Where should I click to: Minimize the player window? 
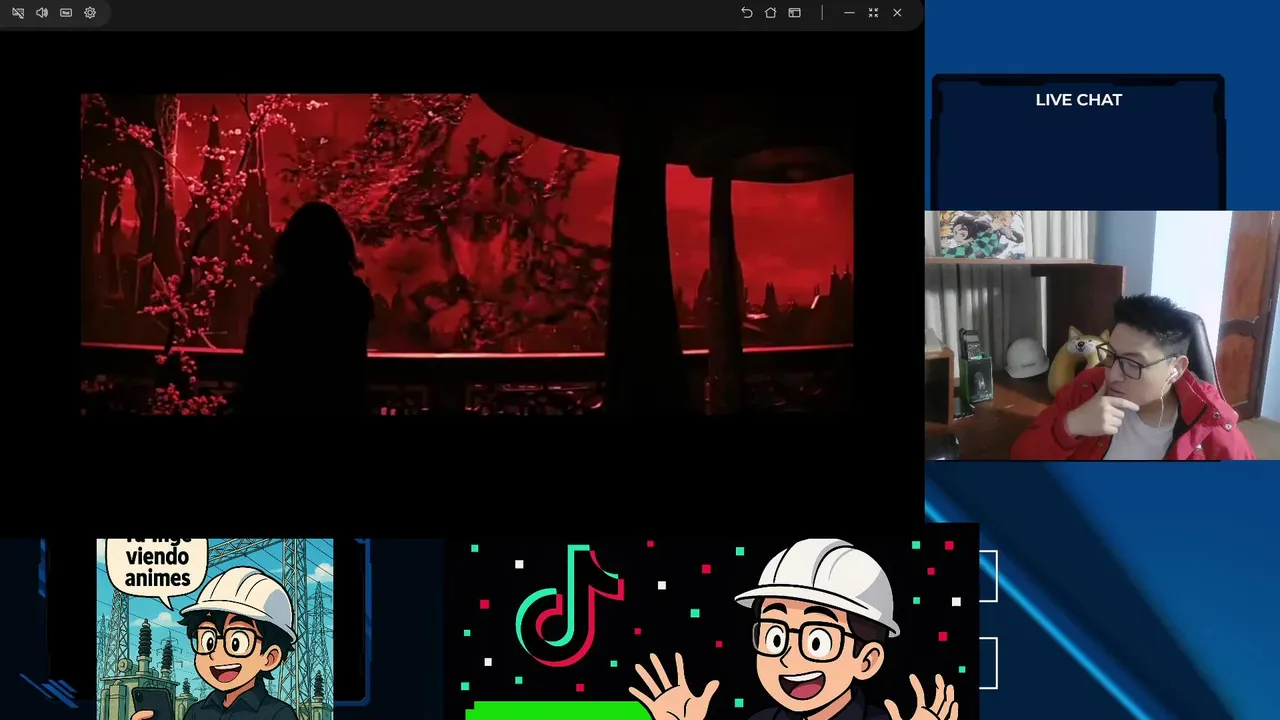click(x=849, y=13)
